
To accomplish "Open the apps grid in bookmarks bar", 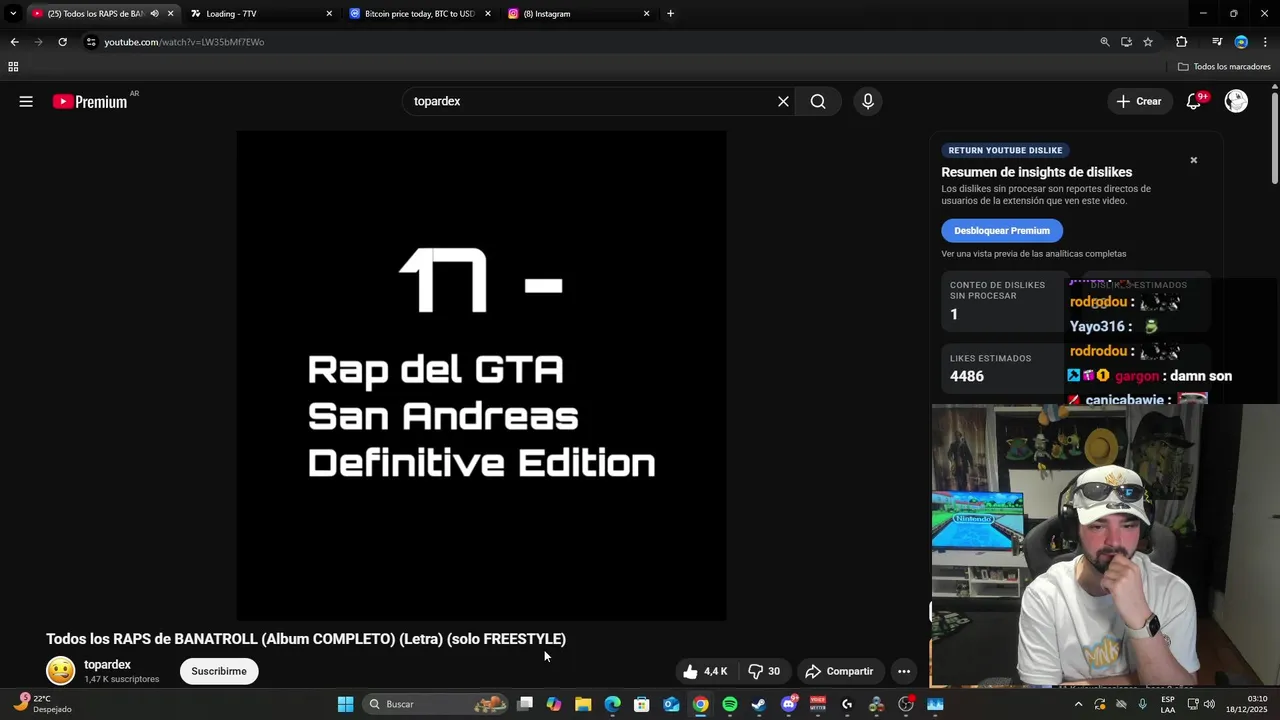I will tap(13, 67).
